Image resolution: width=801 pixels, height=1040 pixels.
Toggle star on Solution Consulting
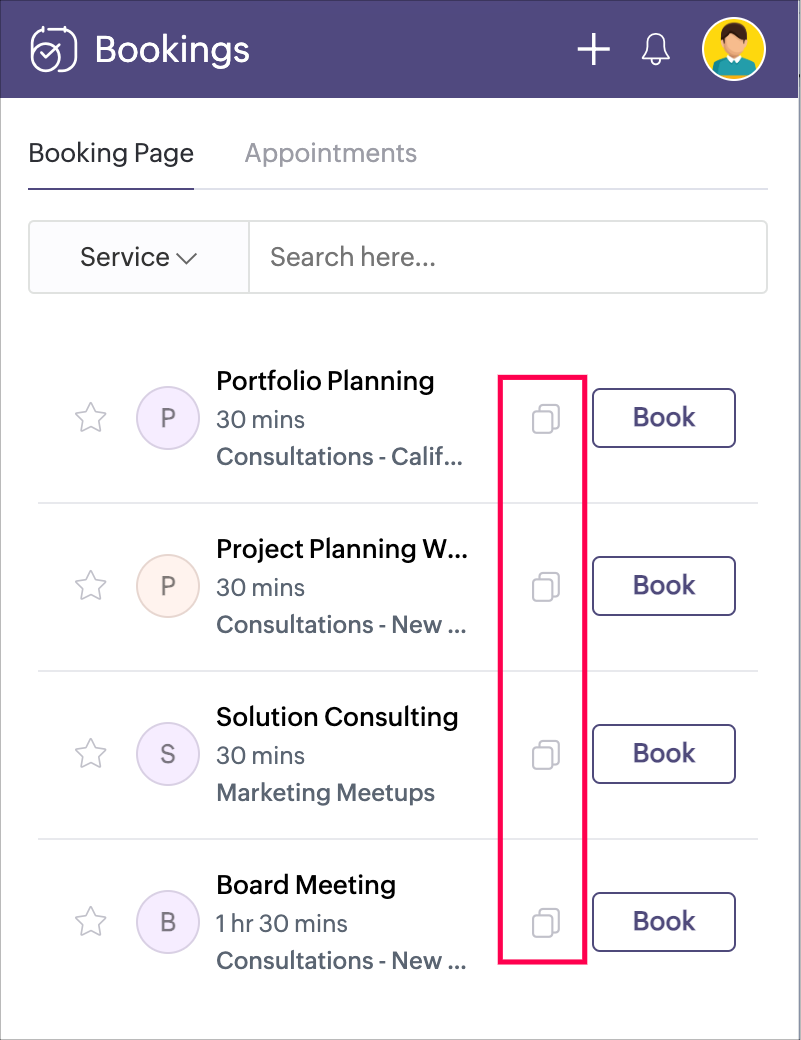91,754
